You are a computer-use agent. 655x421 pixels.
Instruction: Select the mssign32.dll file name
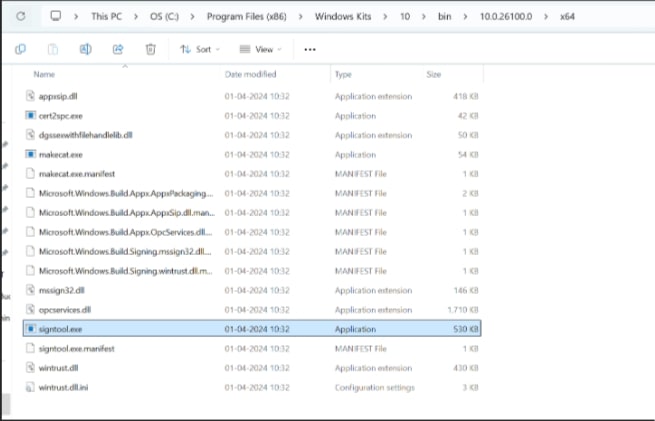tap(62, 290)
